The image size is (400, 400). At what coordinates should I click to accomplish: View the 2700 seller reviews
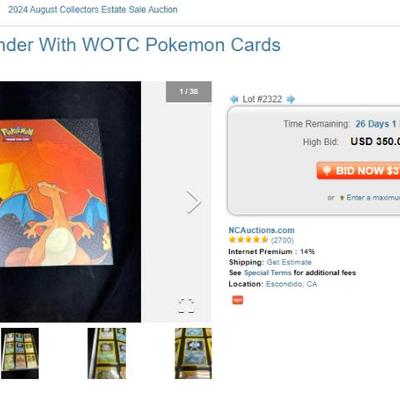[282, 240]
